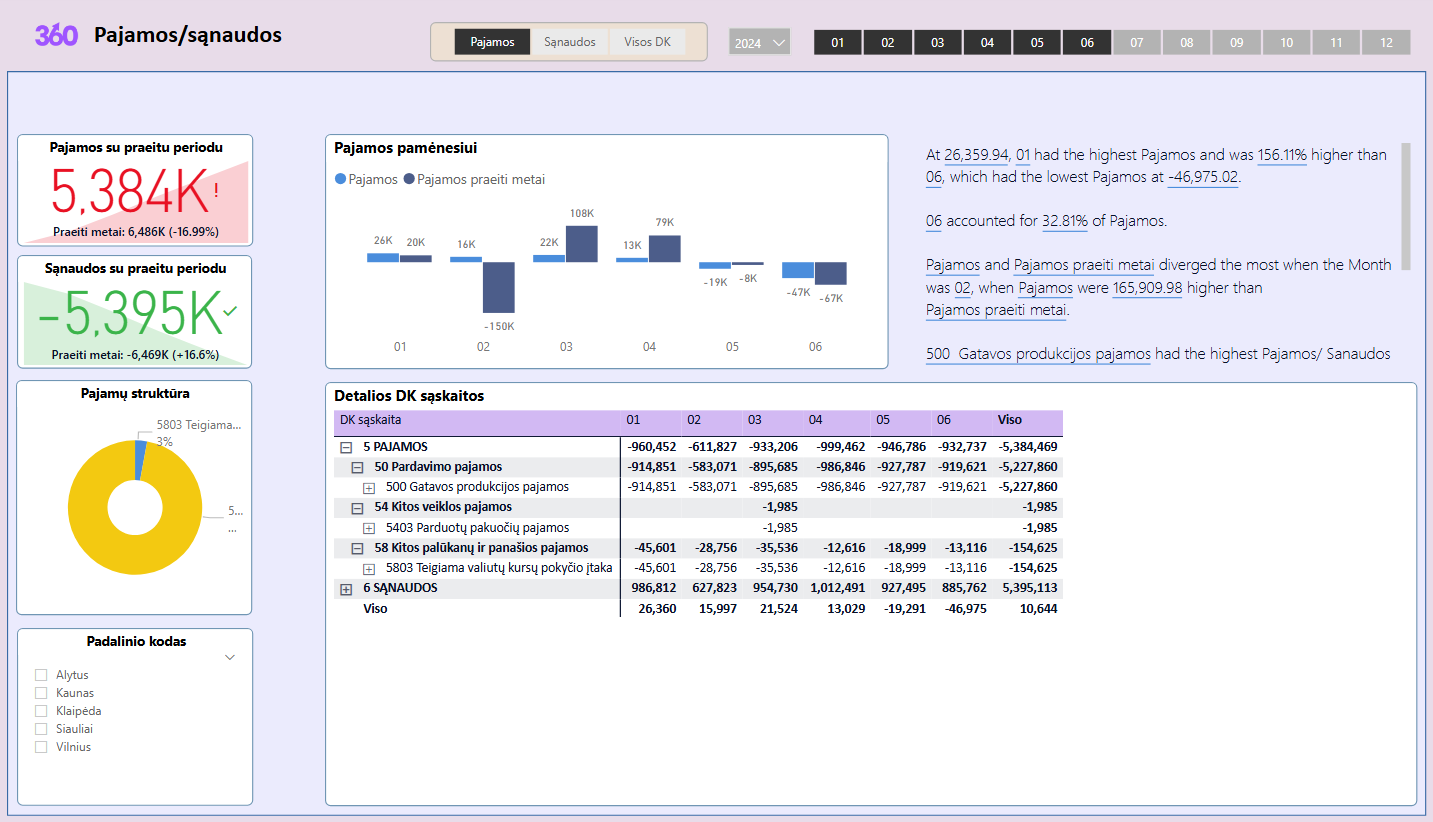Click the blue Pajamos legend marker
This screenshot has height=822, width=1433.
pos(340,179)
